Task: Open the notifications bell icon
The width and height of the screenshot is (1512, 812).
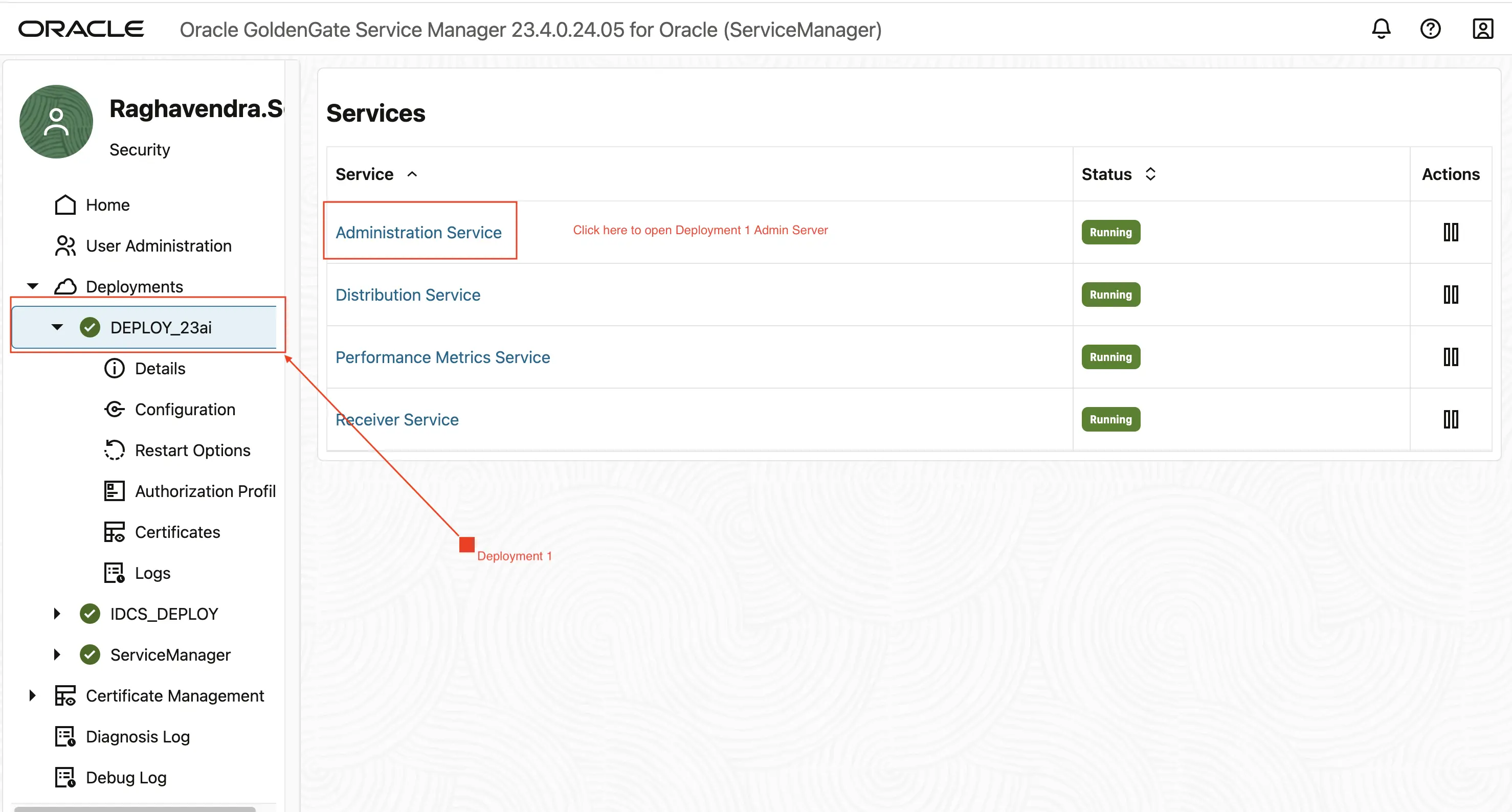Action: [x=1381, y=29]
